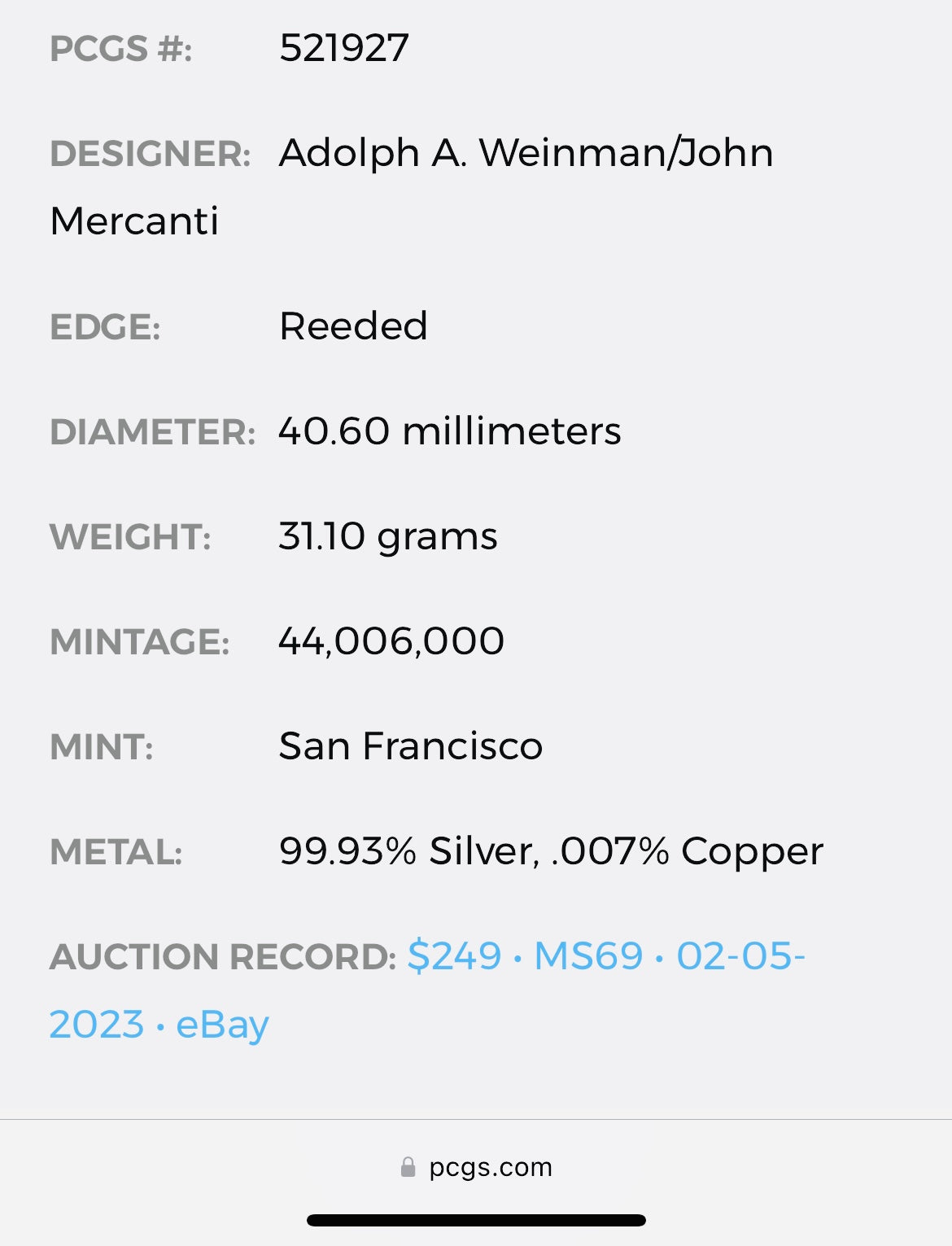Select the 31.10 grams value

387,536
